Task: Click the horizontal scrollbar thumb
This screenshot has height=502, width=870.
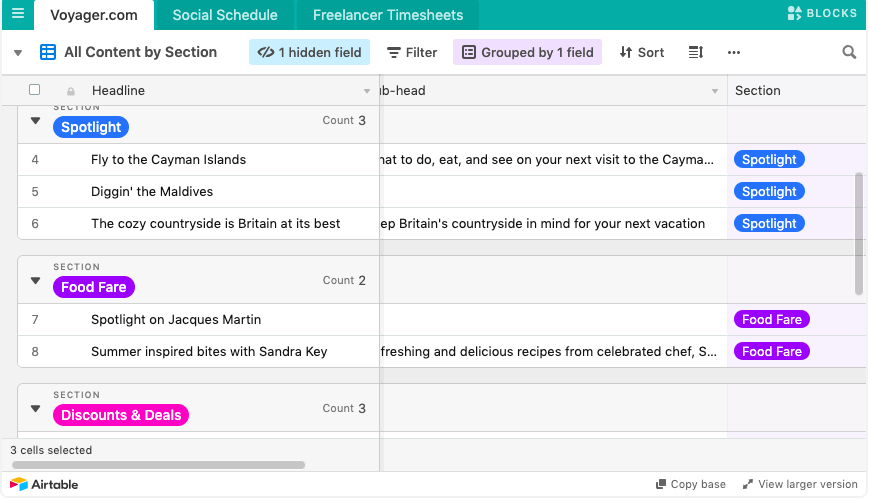Action: [x=157, y=465]
